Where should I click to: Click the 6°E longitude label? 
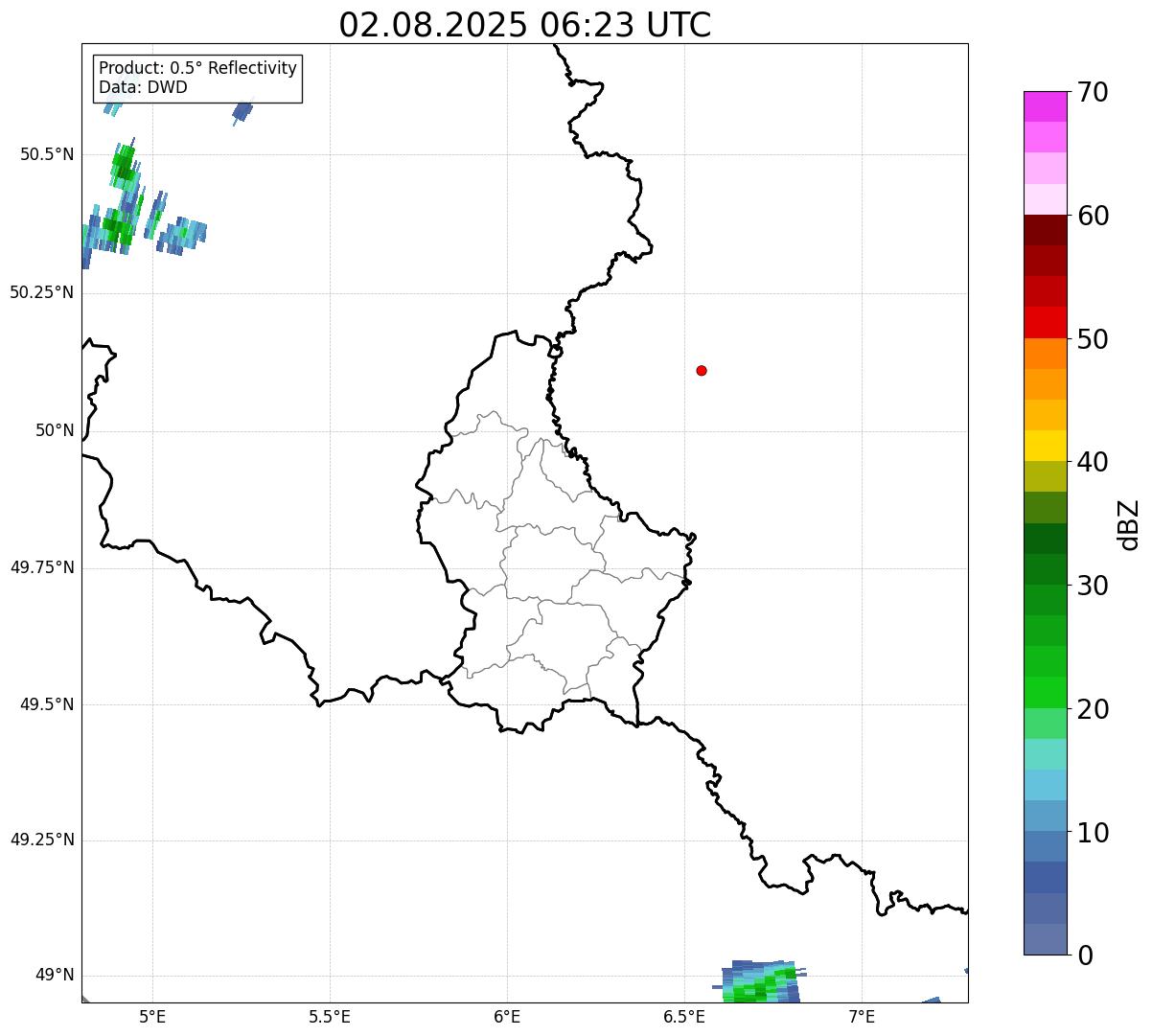(507, 1017)
